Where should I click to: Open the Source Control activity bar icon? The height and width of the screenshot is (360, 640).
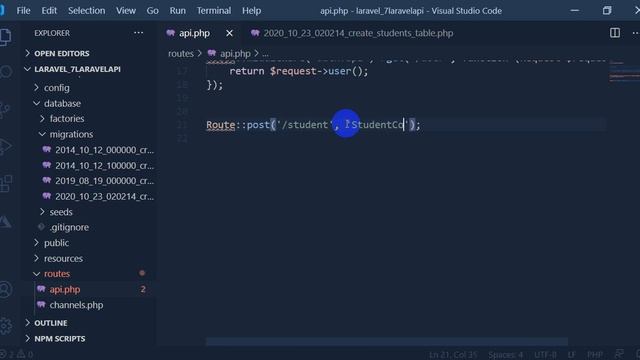(x=5, y=110)
